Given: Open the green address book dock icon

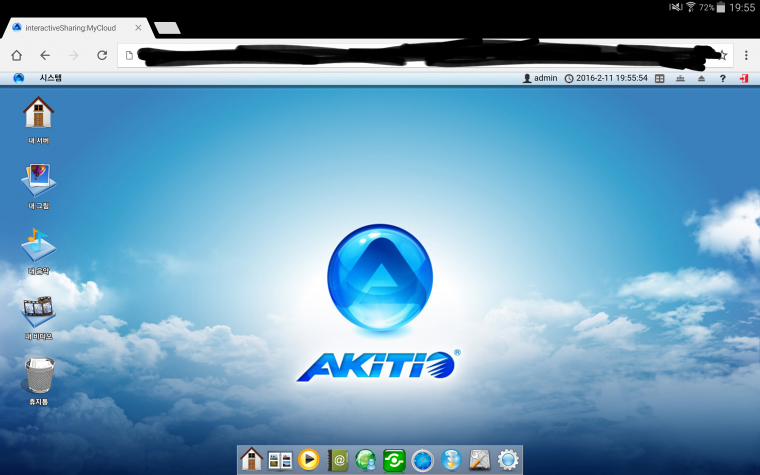Looking at the screenshot, I should click(x=337, y=459).
